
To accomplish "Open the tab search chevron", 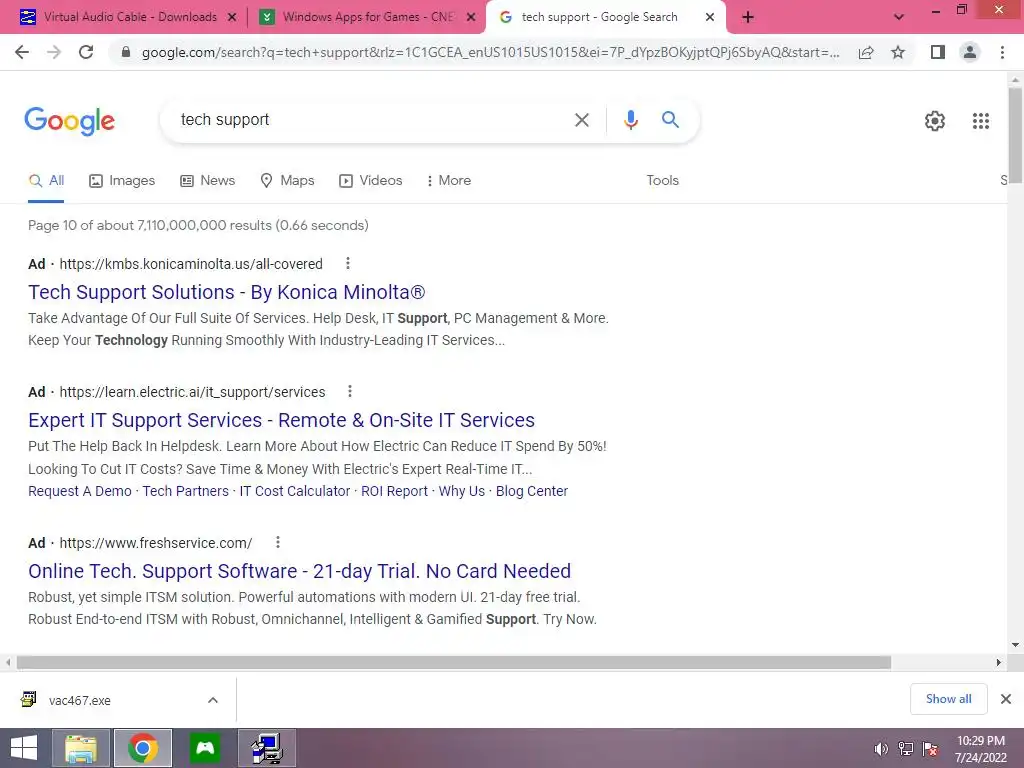I will 899,18.
